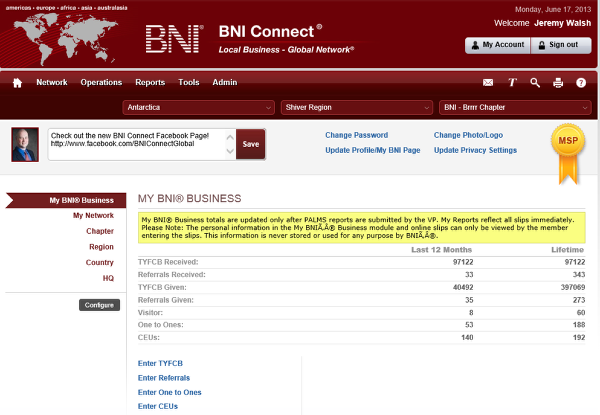The image size is (600, 415).
Task: Open the mail envelope icon
Action: click(488, 83)
